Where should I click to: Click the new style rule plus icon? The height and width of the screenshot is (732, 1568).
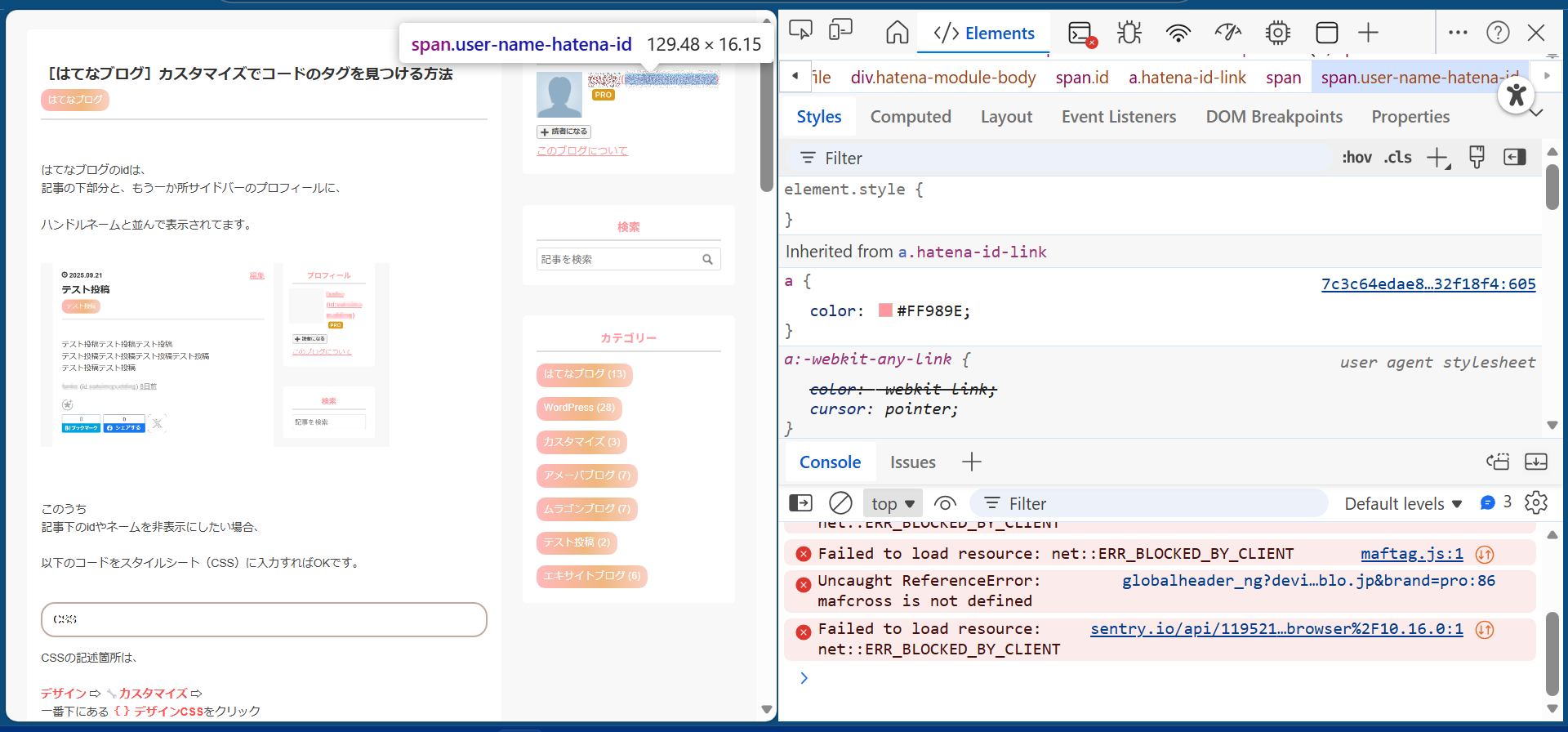pyautogui.click(x=1437, y=158)
